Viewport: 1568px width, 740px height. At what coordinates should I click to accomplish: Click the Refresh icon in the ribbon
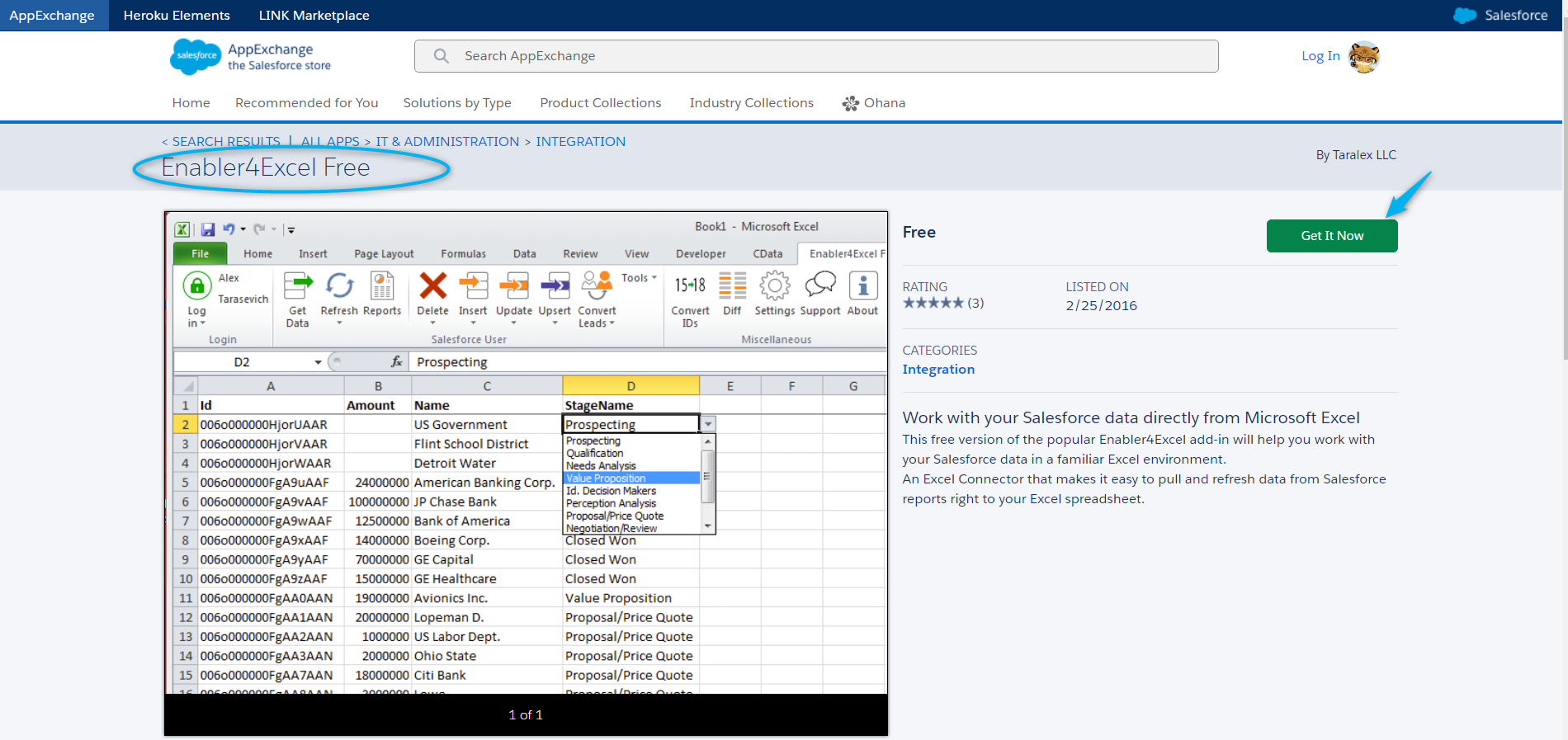click(x=339, y=286)
